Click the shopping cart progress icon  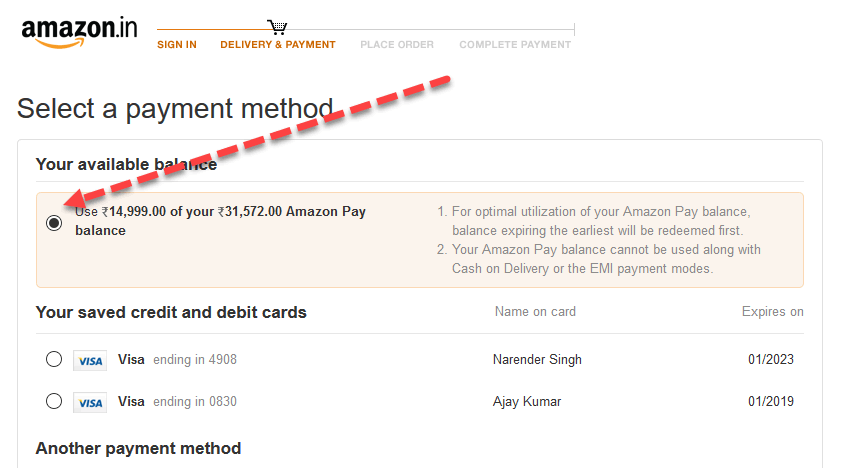277,27
